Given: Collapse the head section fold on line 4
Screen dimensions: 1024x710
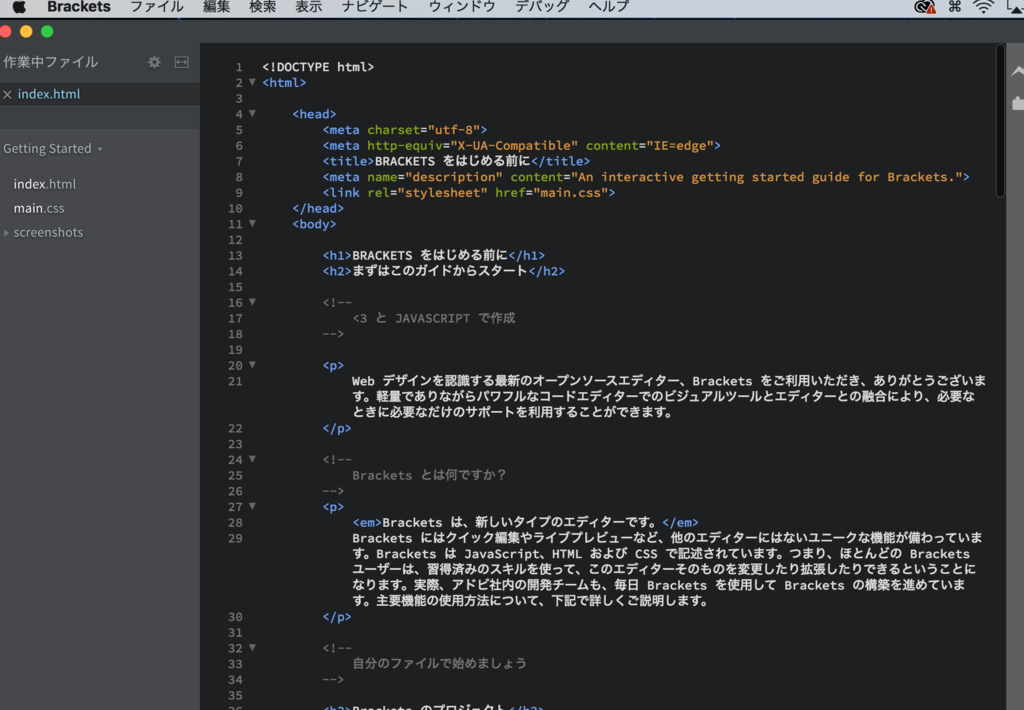Looking at the screenshot, I should [252, 114].
